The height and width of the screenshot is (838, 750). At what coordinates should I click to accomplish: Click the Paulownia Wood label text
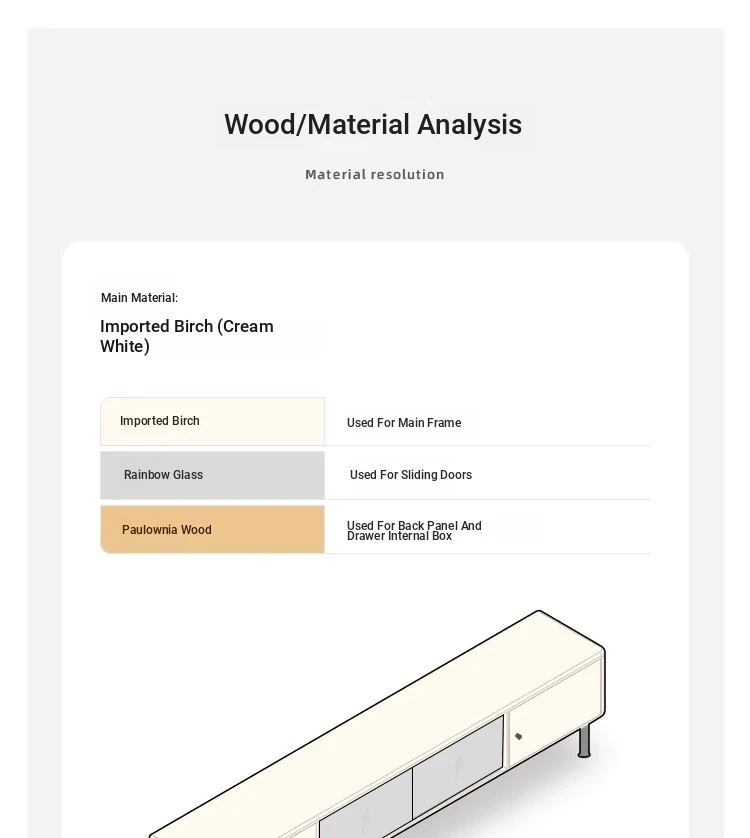click(167, 530)
